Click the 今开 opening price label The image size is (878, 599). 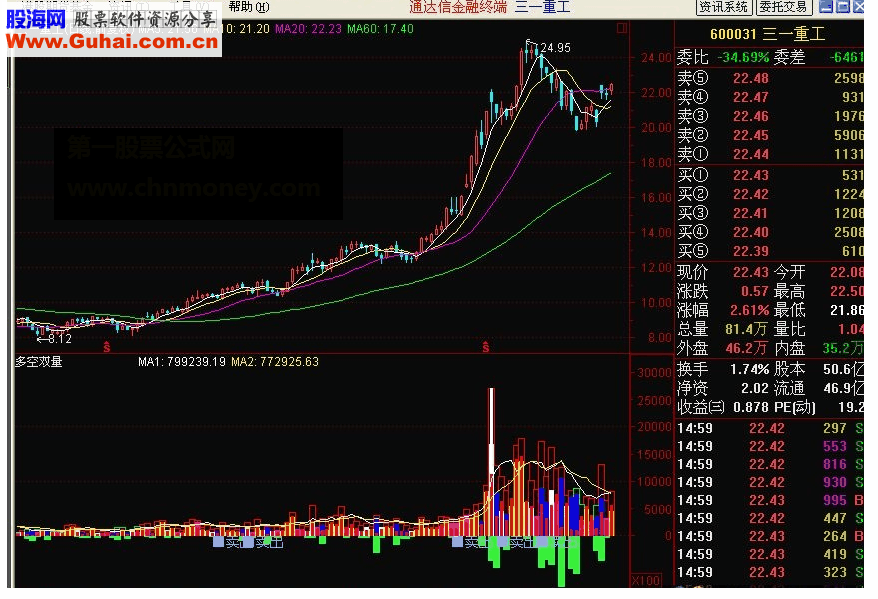[790, 272]
